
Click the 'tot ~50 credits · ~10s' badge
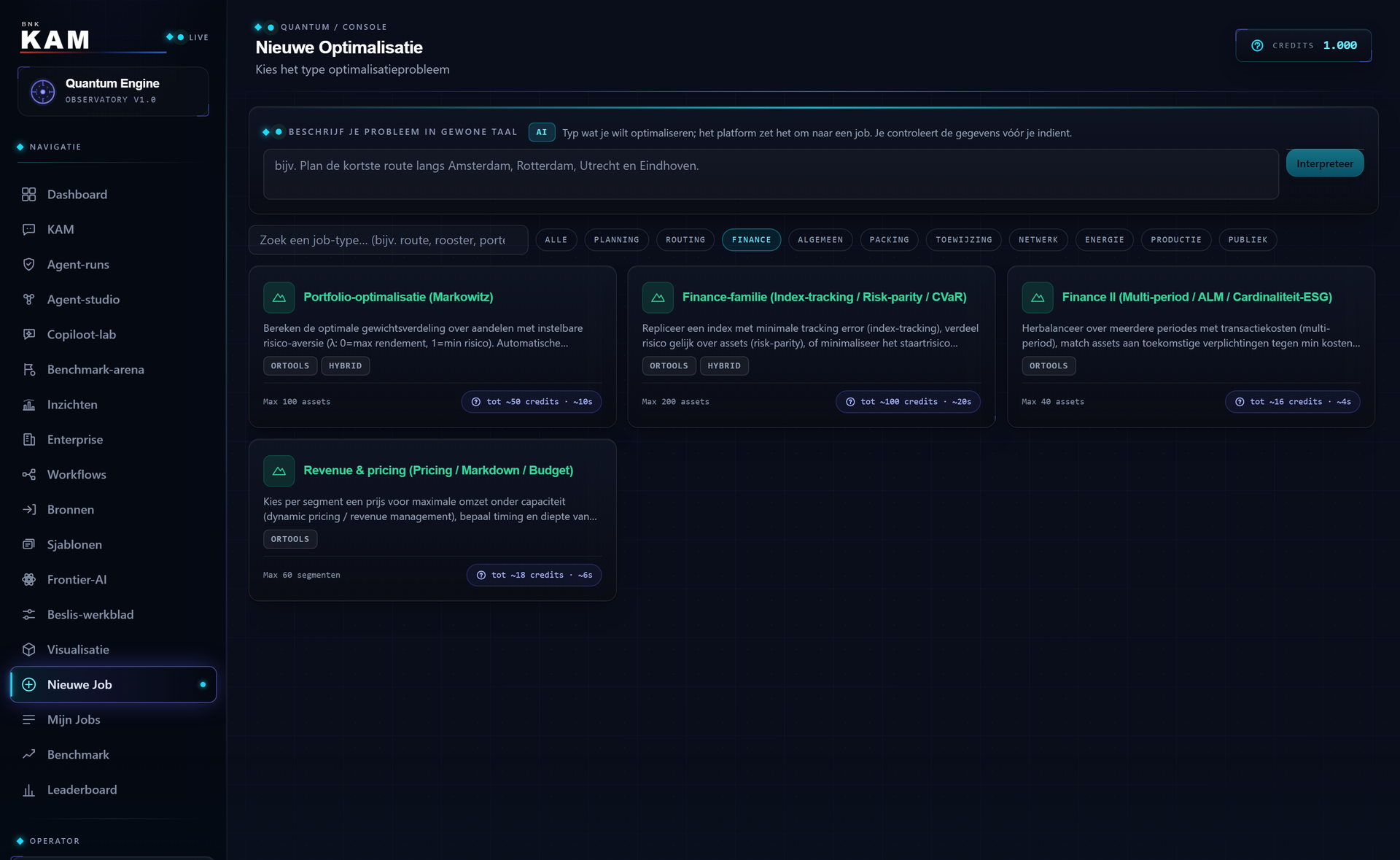pos(531,402)
